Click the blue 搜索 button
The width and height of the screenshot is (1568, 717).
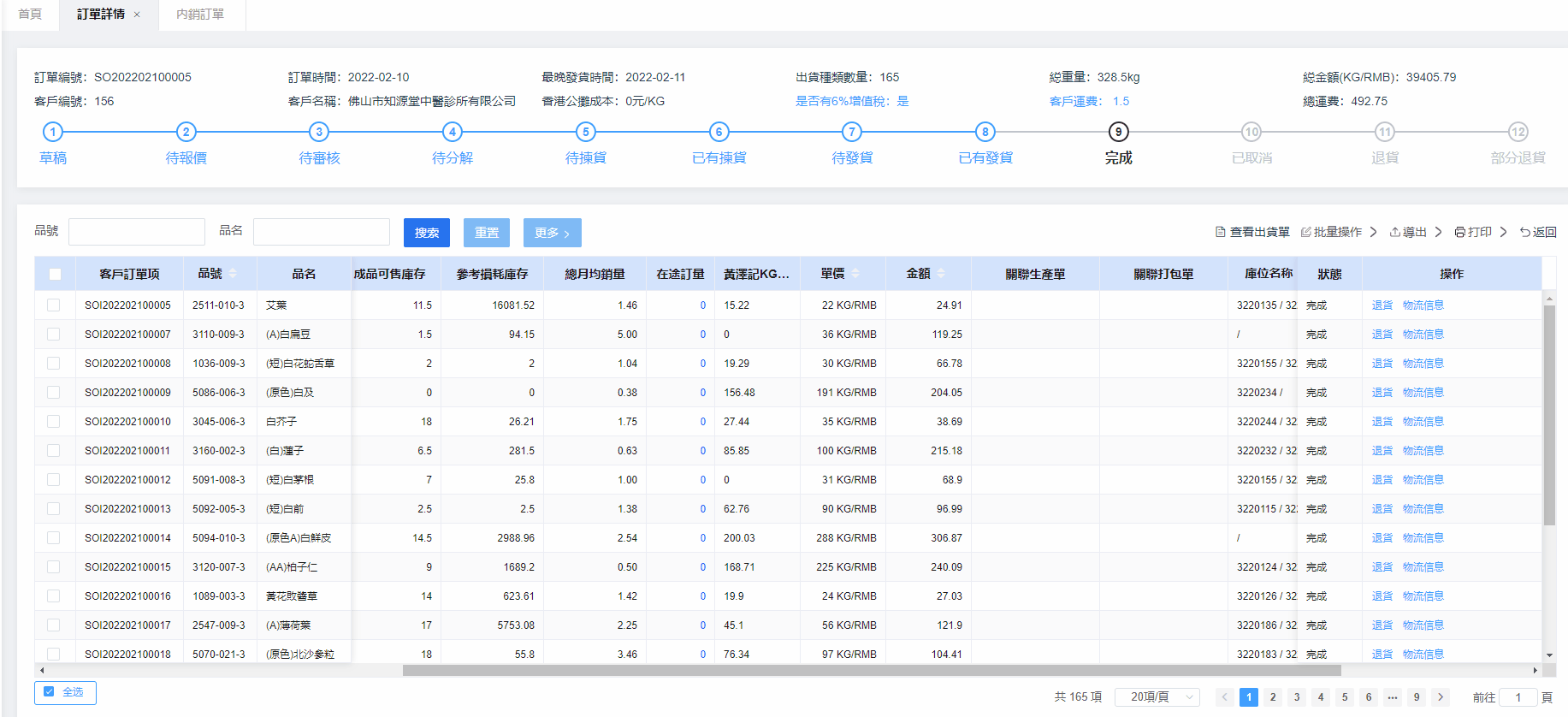tap(426, 233)
